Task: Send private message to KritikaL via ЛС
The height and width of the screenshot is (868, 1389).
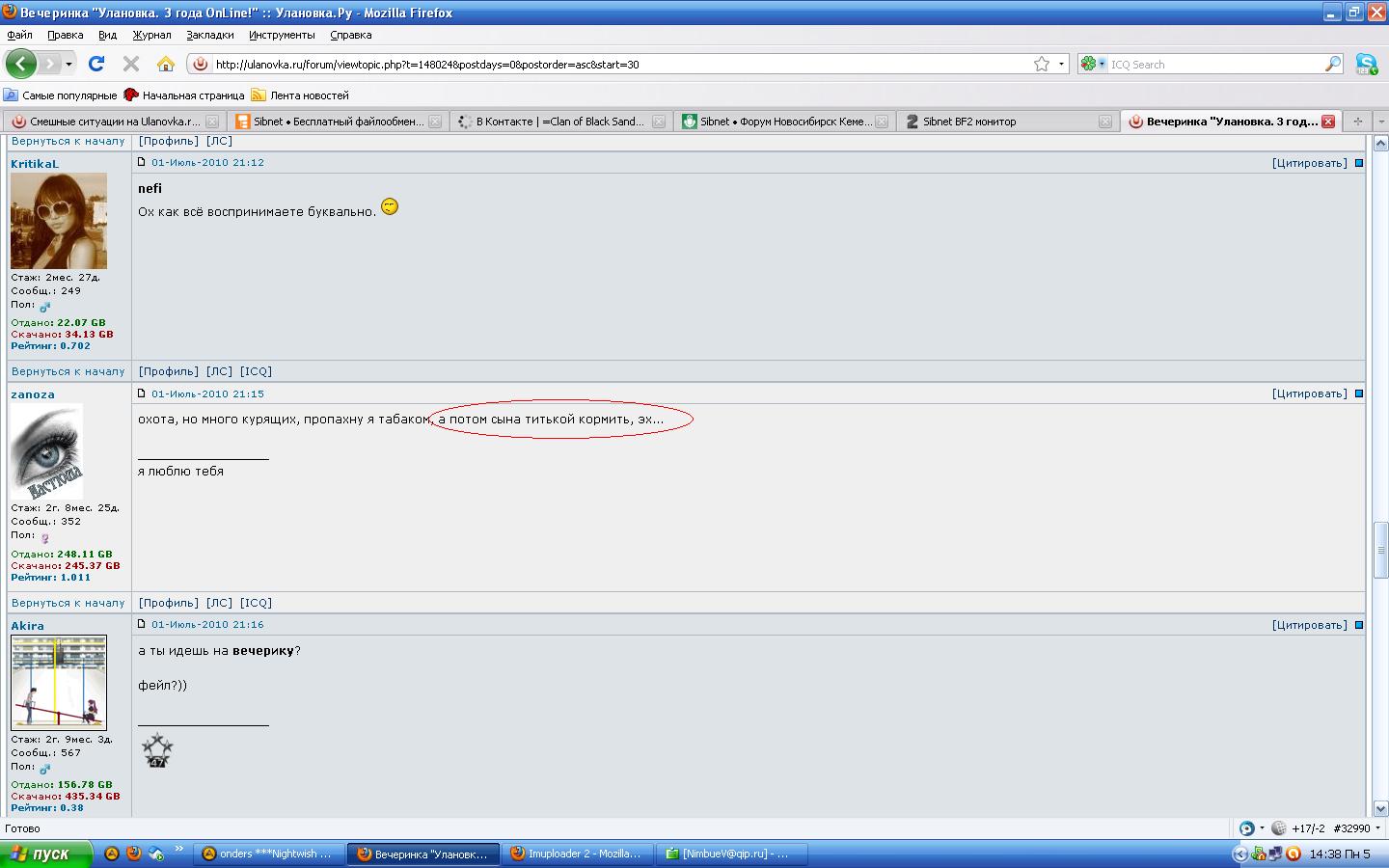Action: [219, 371]
